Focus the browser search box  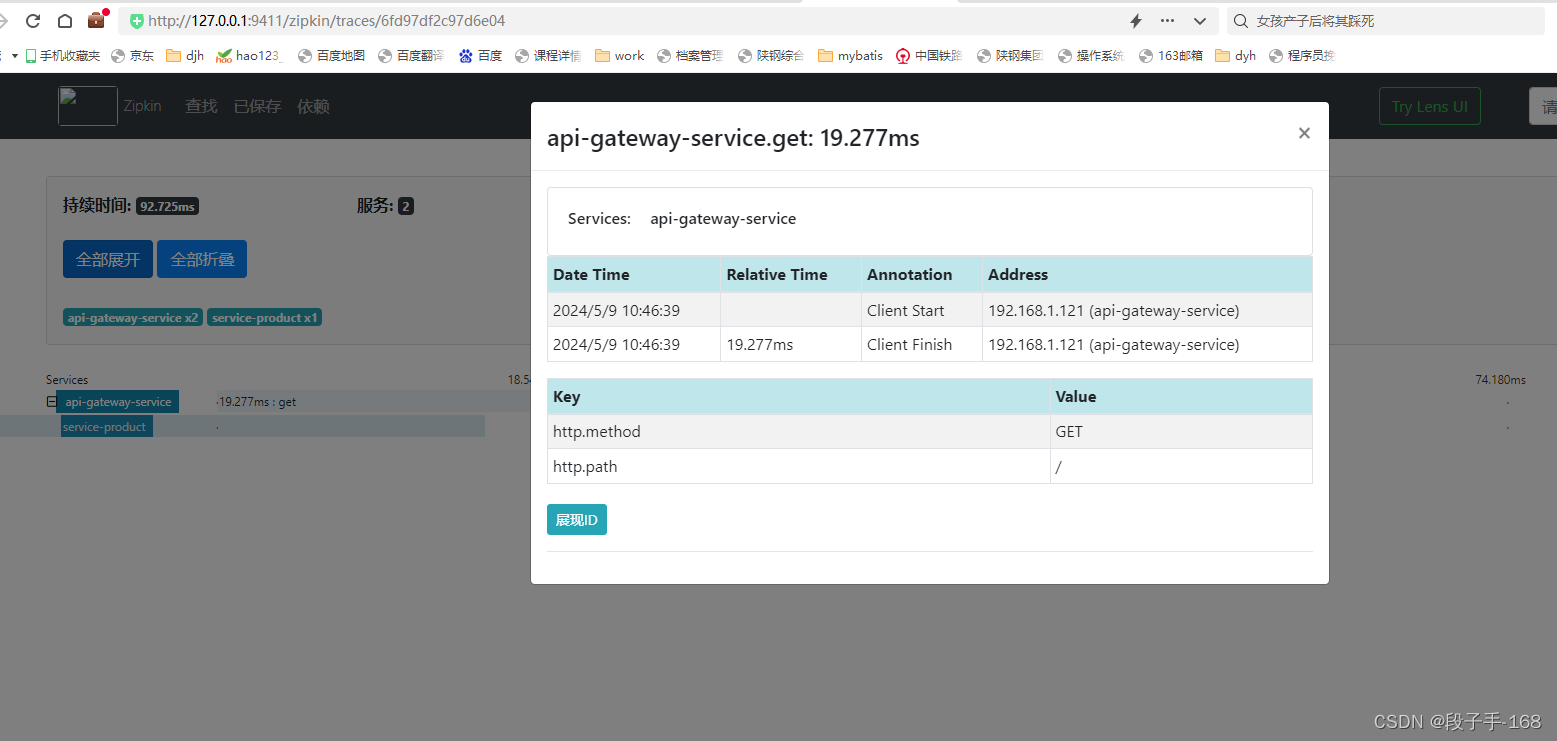pos(1386,21)
